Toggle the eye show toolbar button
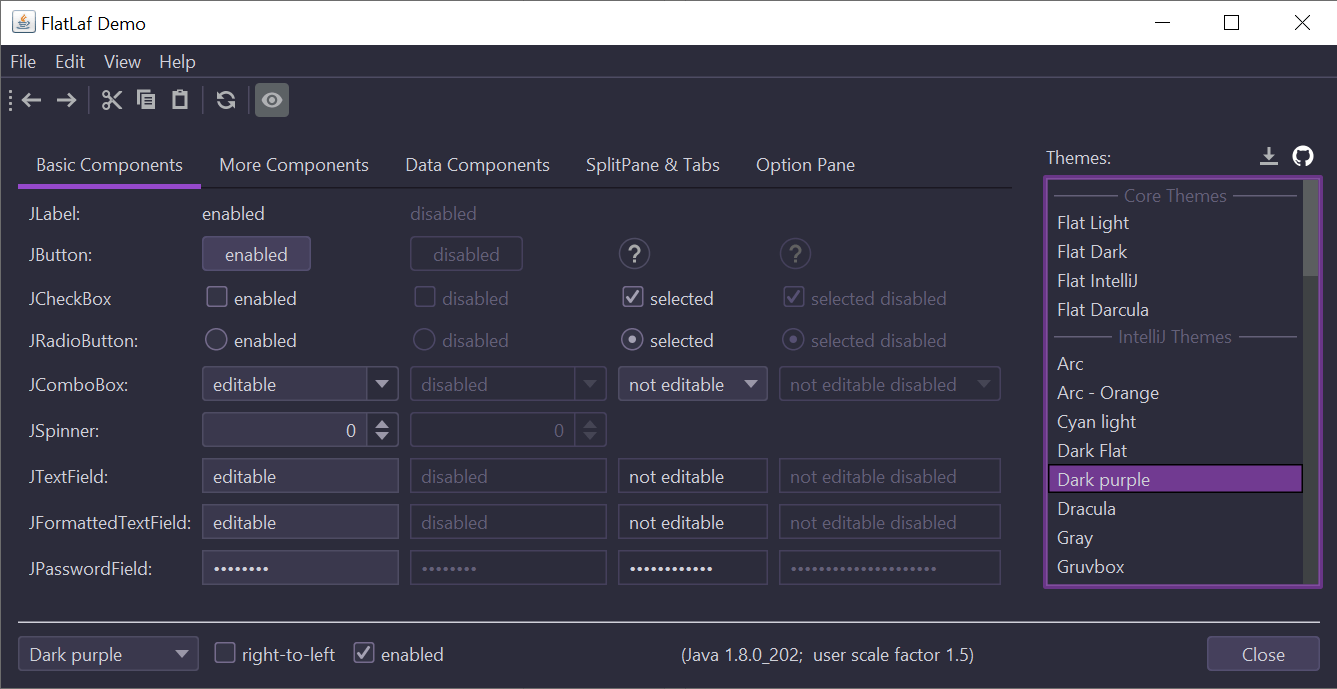Screen dimensions: 1337x689 [x=272, y=100]
